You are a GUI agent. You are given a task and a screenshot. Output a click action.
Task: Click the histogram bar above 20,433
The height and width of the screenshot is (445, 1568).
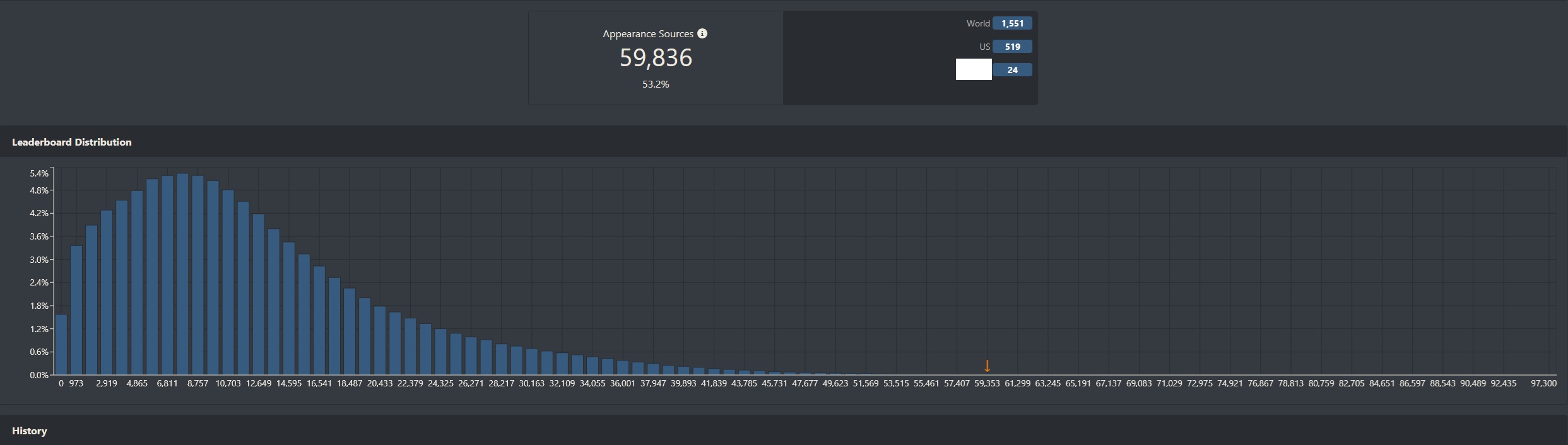tap(380, 341)
